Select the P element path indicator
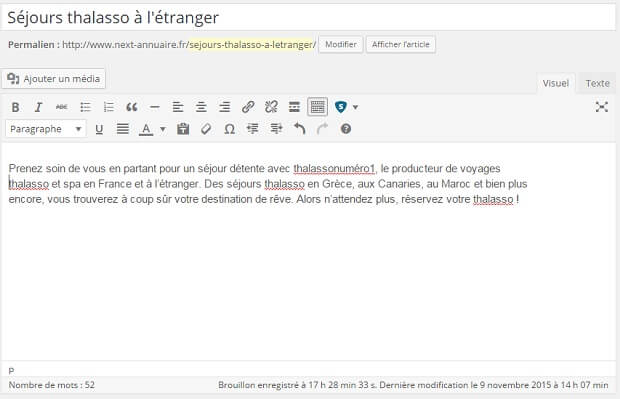 11,371
